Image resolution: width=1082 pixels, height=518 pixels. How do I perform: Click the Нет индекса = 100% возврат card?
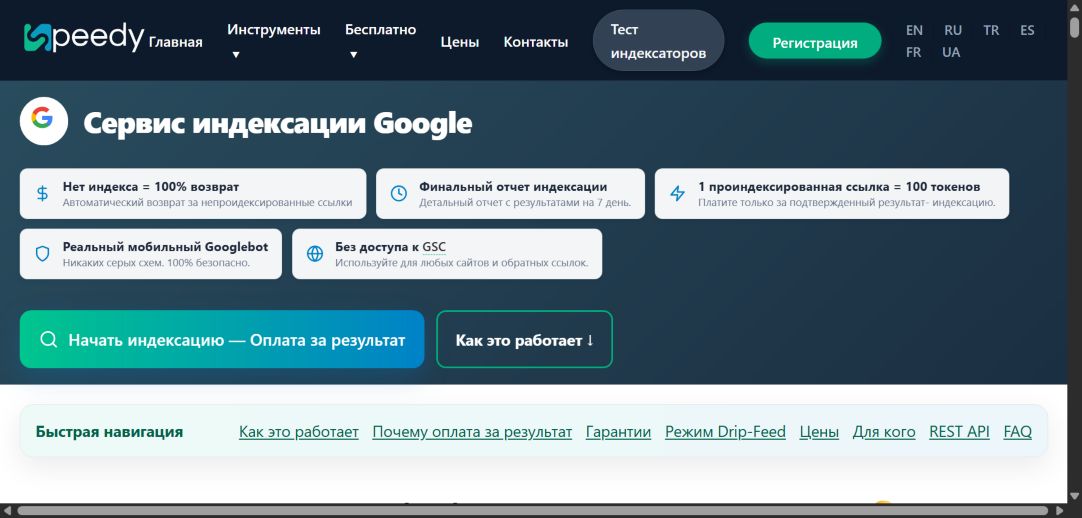tap(193, 194)
